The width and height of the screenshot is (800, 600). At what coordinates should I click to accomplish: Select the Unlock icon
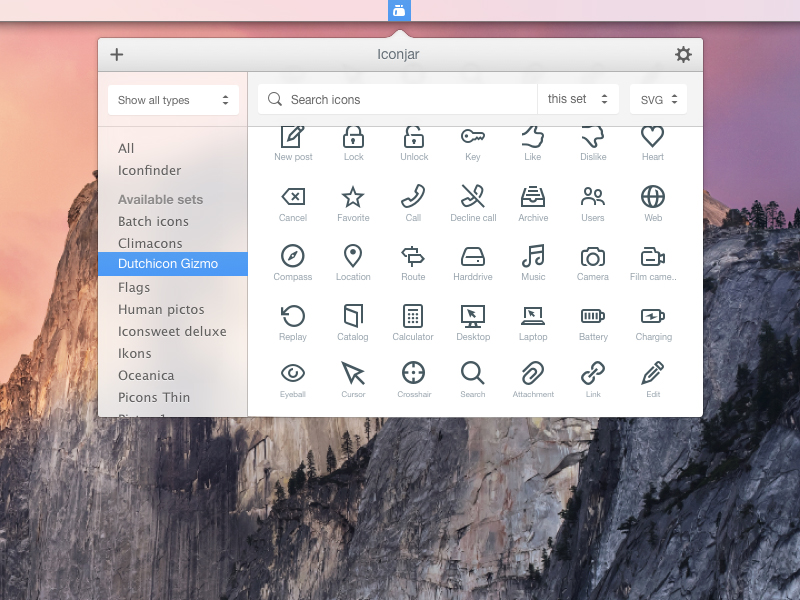coord(414,138)
